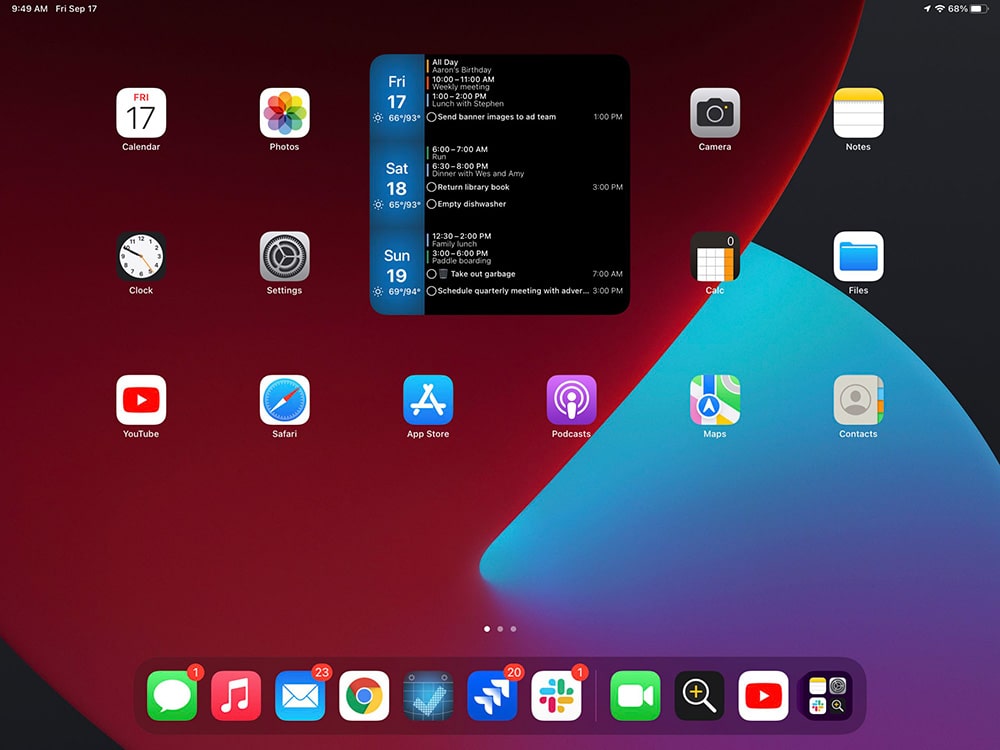
Task: Launch Jira from the dock
Action: (494, 694)
